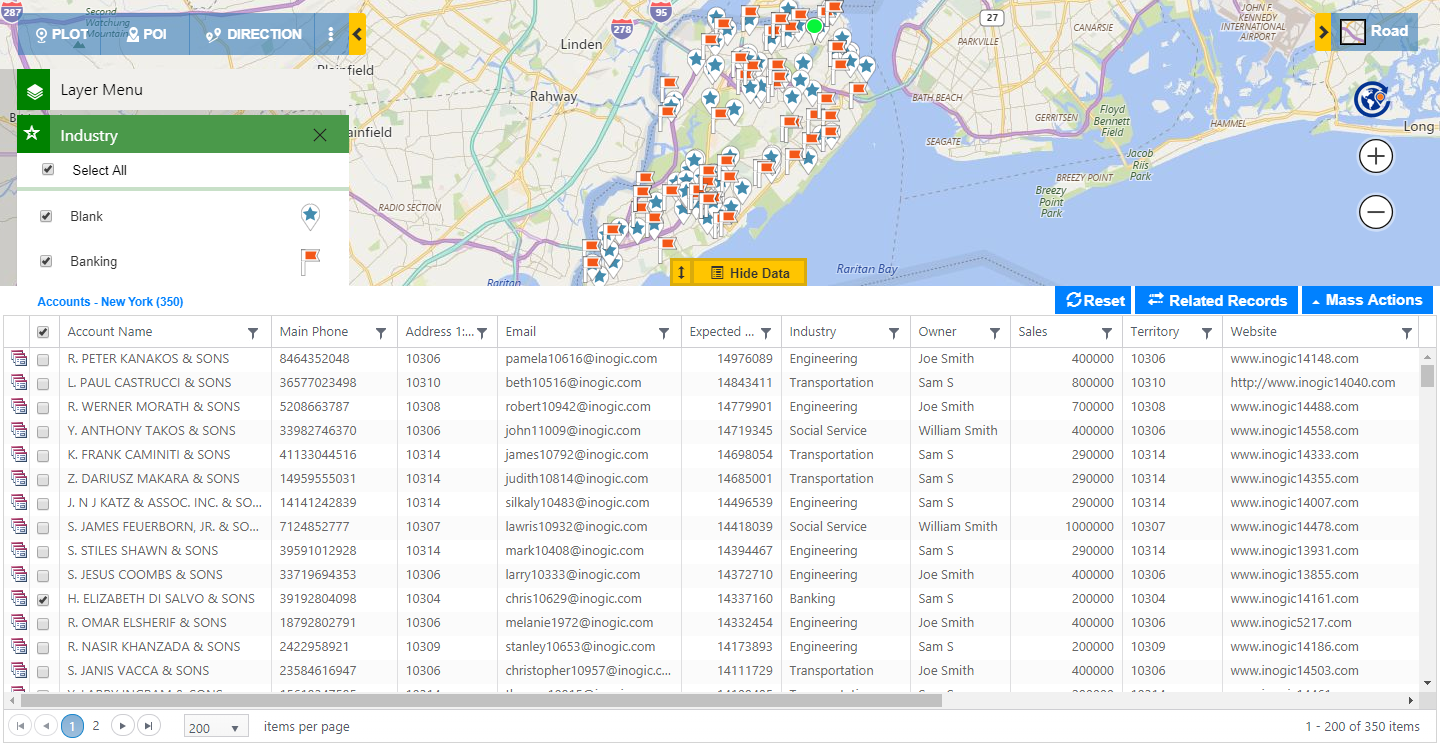Check the S. STILES SHAWN & SONS row
This screenshot has height=743, width=1440.
pos(43,551)
